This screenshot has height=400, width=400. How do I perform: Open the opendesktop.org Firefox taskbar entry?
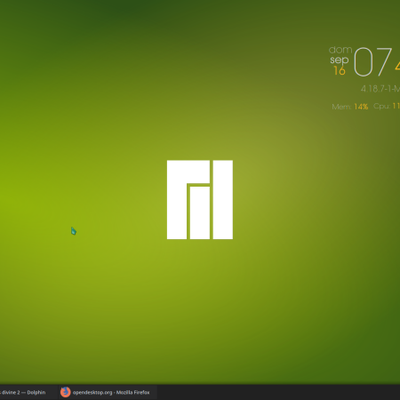pyautogui.click(x=107, y=392)
